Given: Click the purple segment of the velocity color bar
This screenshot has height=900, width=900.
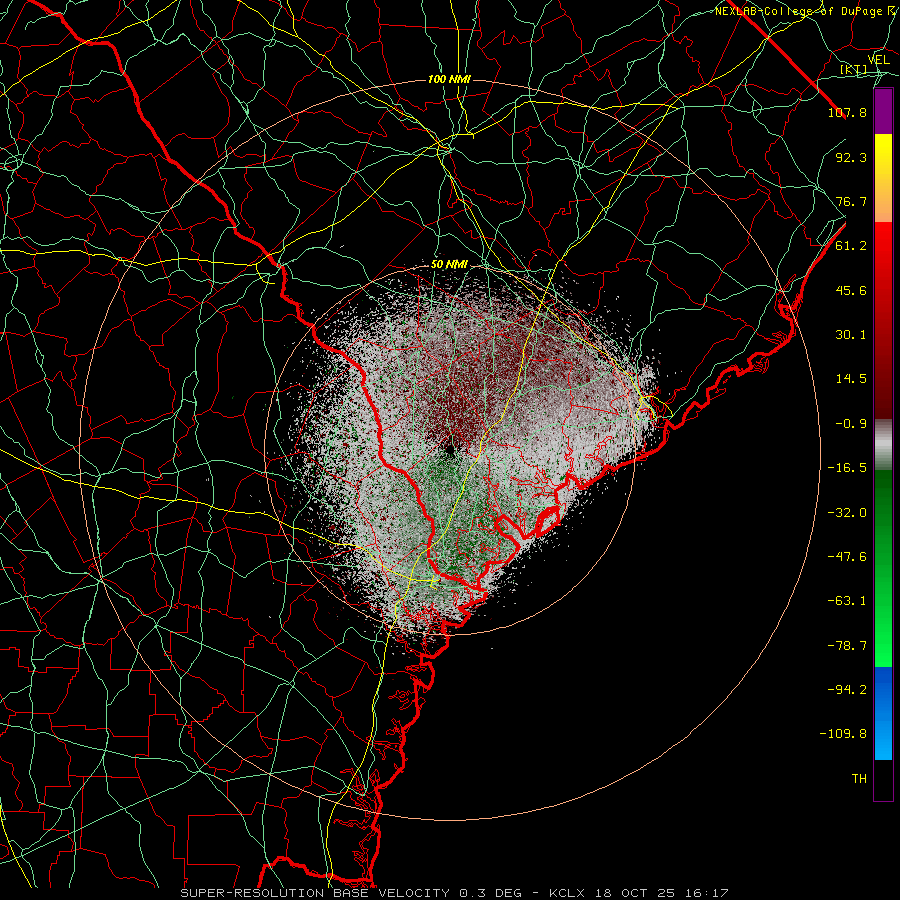Looking at the screenshot, I should pyautogui.click(x=883, y=111).
